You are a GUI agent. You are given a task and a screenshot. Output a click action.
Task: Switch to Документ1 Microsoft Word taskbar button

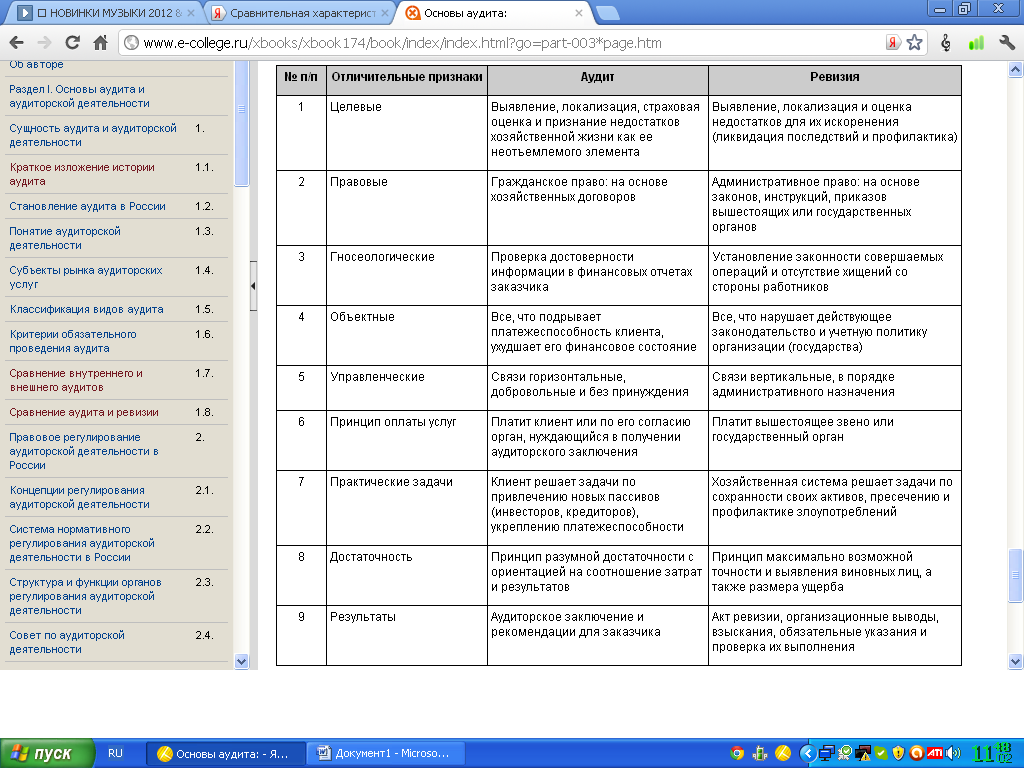click(x=386, y=754)
